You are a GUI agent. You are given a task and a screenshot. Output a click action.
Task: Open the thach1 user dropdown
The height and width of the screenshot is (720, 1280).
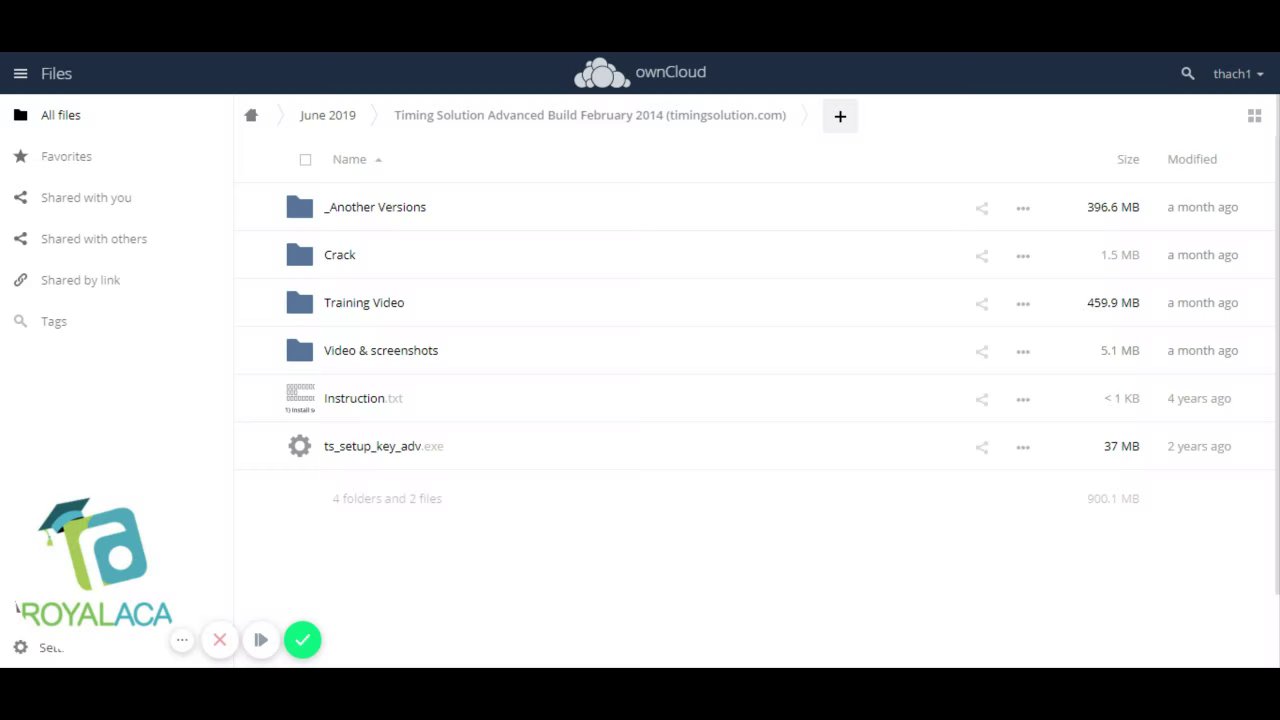click(1238, 74)
